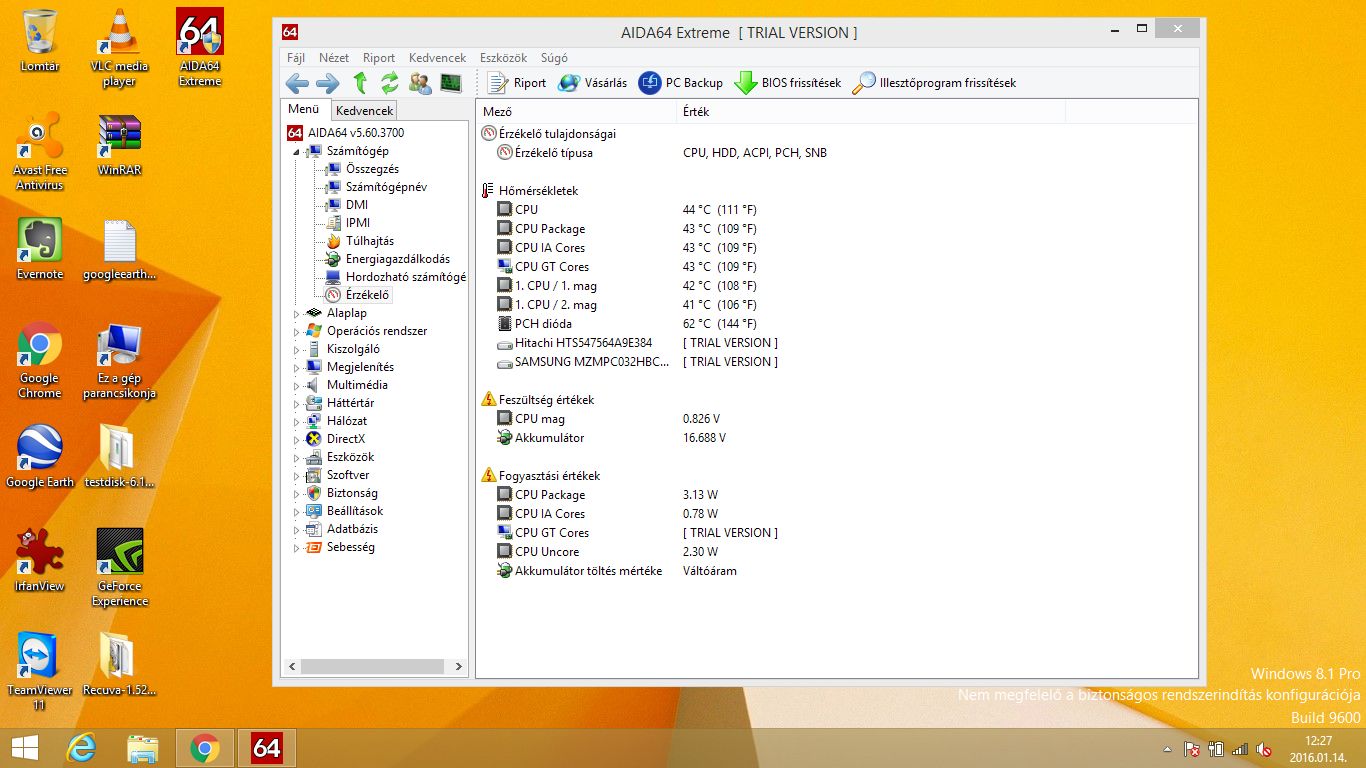
Task: Switch to the Menü tab
Action: pyautogui.click(x=304, y=109)
